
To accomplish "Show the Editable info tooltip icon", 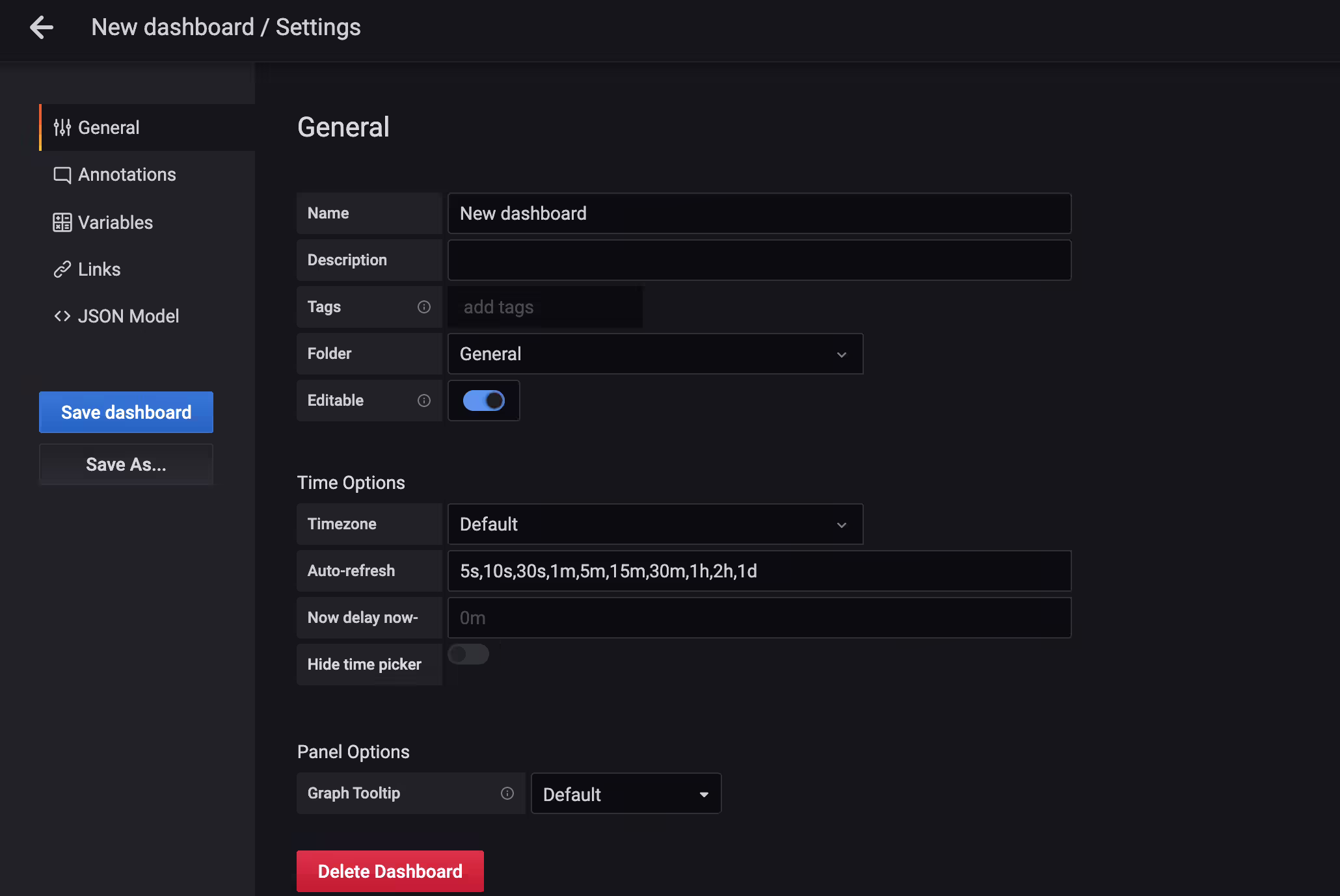I will point(424,401).
